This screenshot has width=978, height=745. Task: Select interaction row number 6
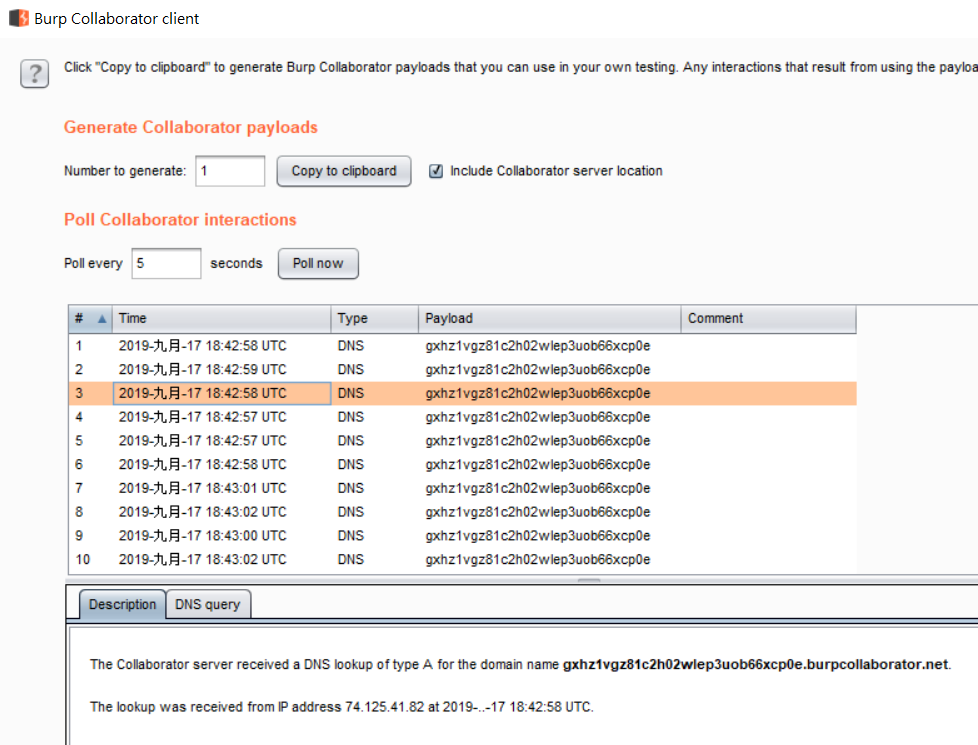pos(462,464)
